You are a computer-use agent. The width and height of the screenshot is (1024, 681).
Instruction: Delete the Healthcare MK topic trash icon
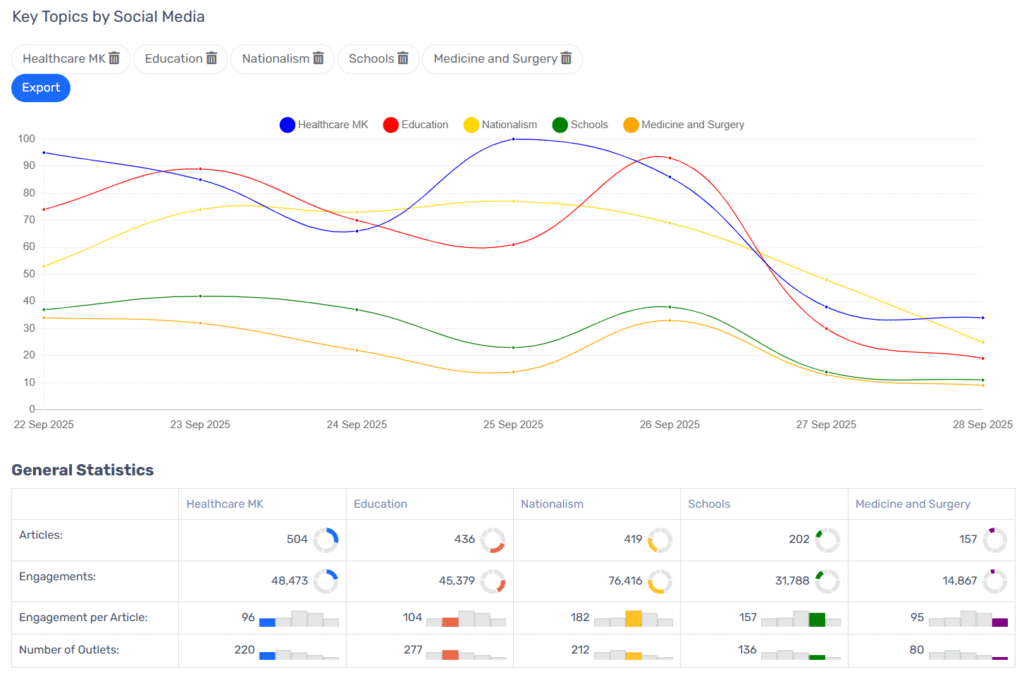(x=114, y=59)
